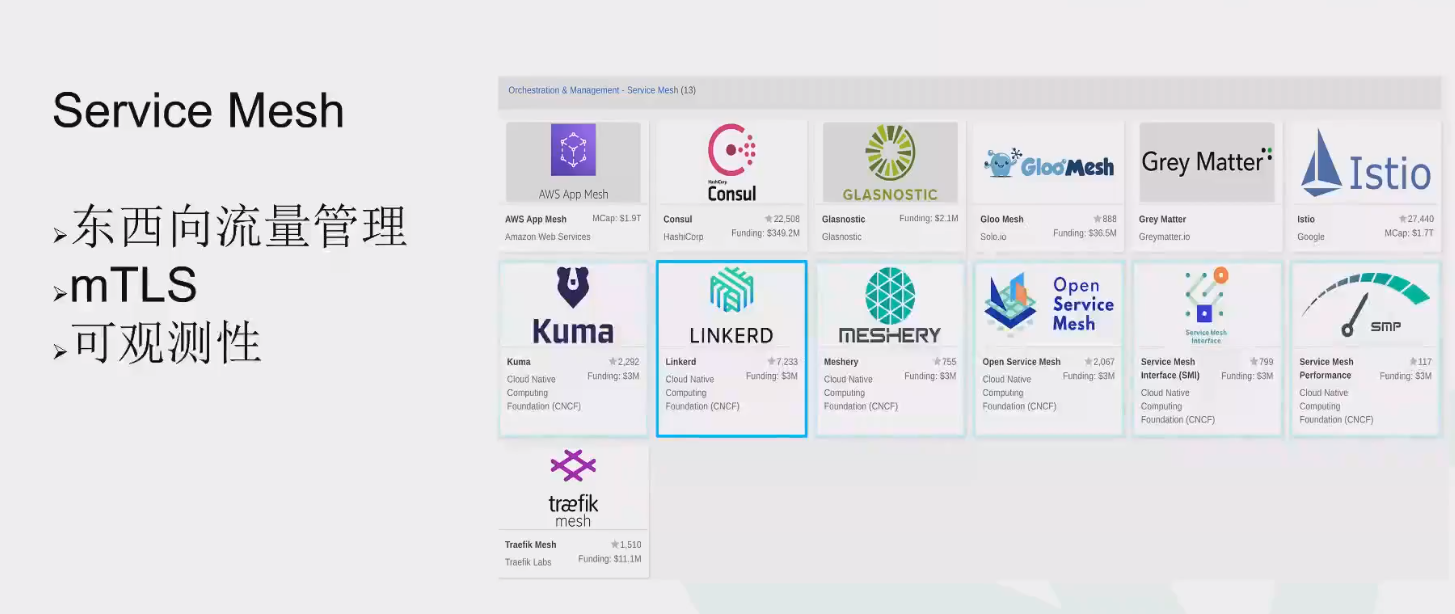
Task: Select the "Linkerd" card name
Action: click(681, 362)
